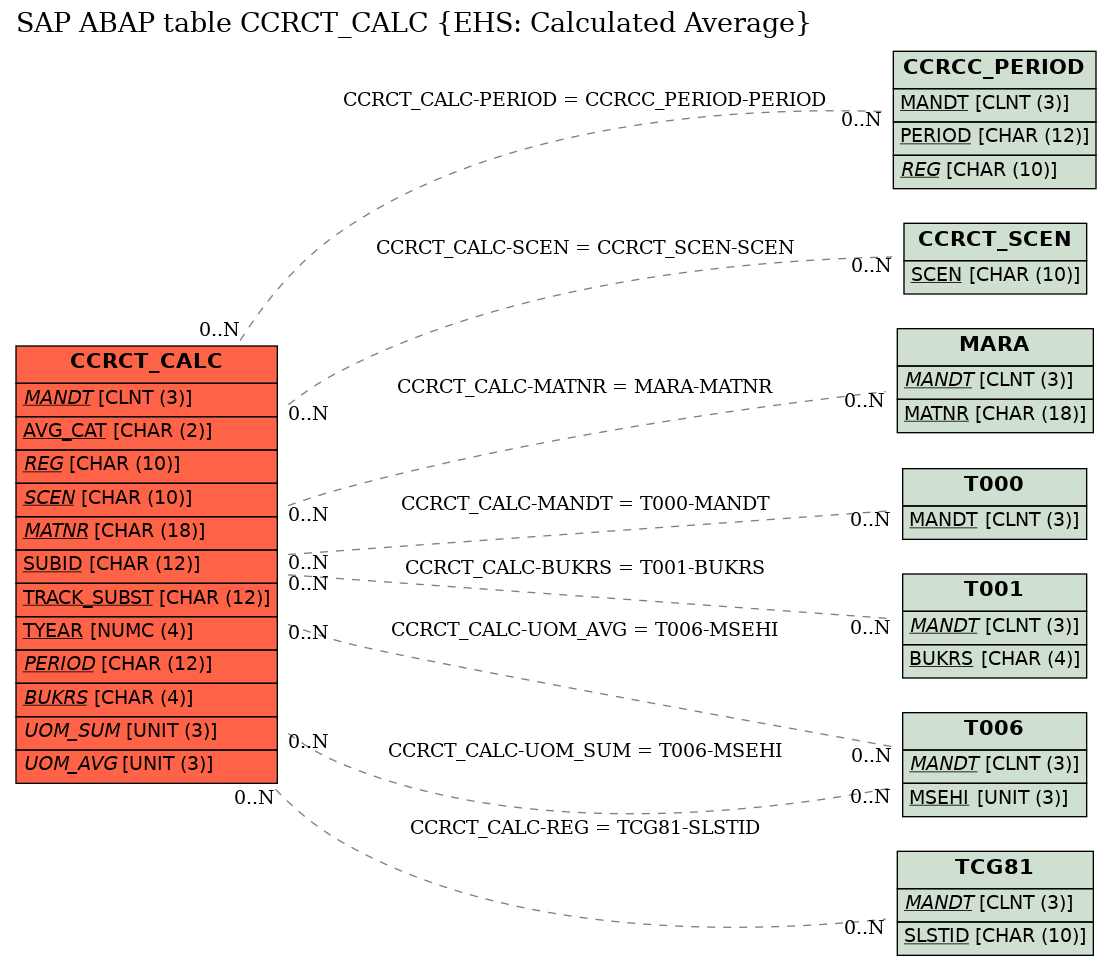Click the label "CCRCT_CALC-BUKRS = T001-BUKRS"

click(x=585, y=567)
